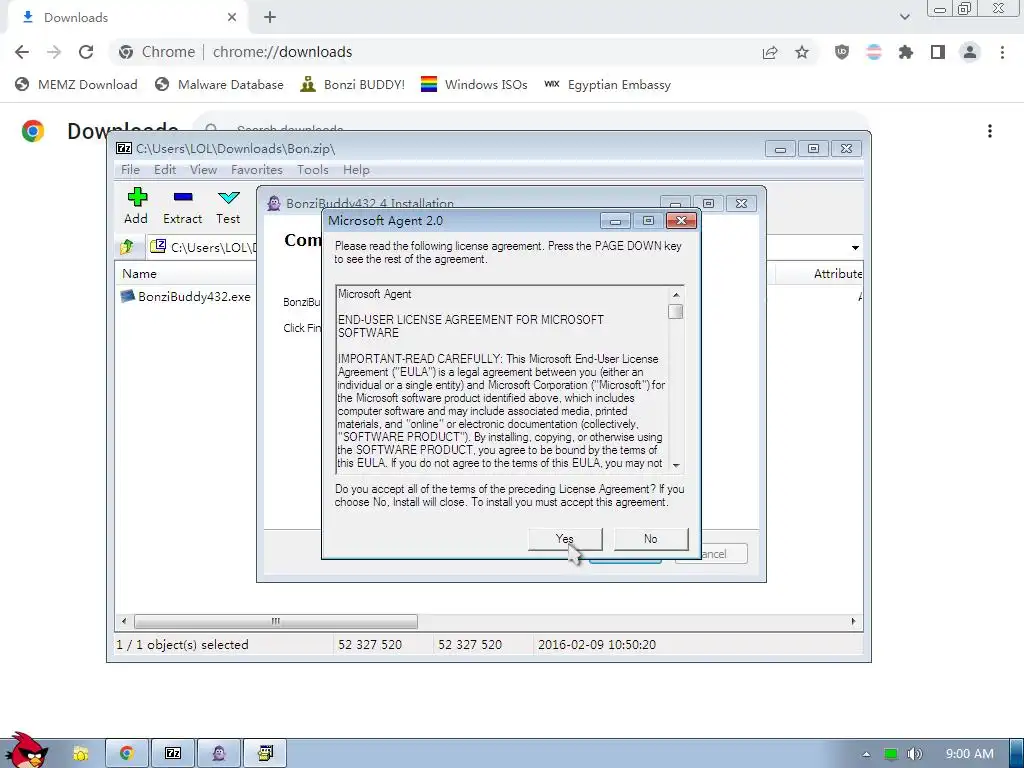
Task: Open the Tools menu in 7-Zip
Action: 312,170
